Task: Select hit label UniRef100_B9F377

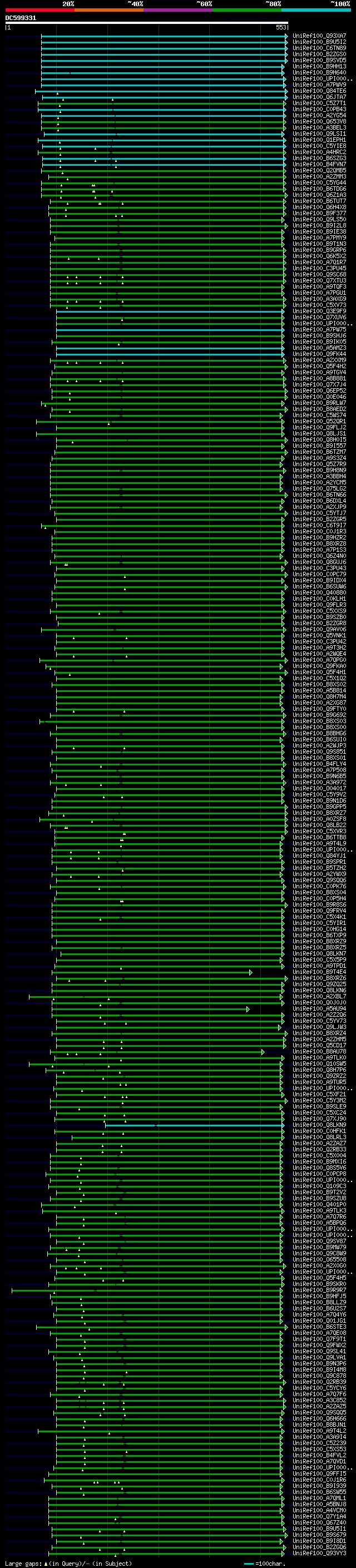Action: [319, 214]
